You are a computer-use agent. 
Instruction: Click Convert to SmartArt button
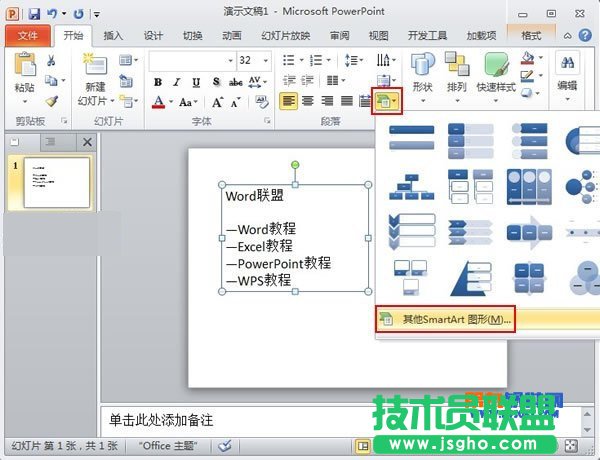point(387,101)
